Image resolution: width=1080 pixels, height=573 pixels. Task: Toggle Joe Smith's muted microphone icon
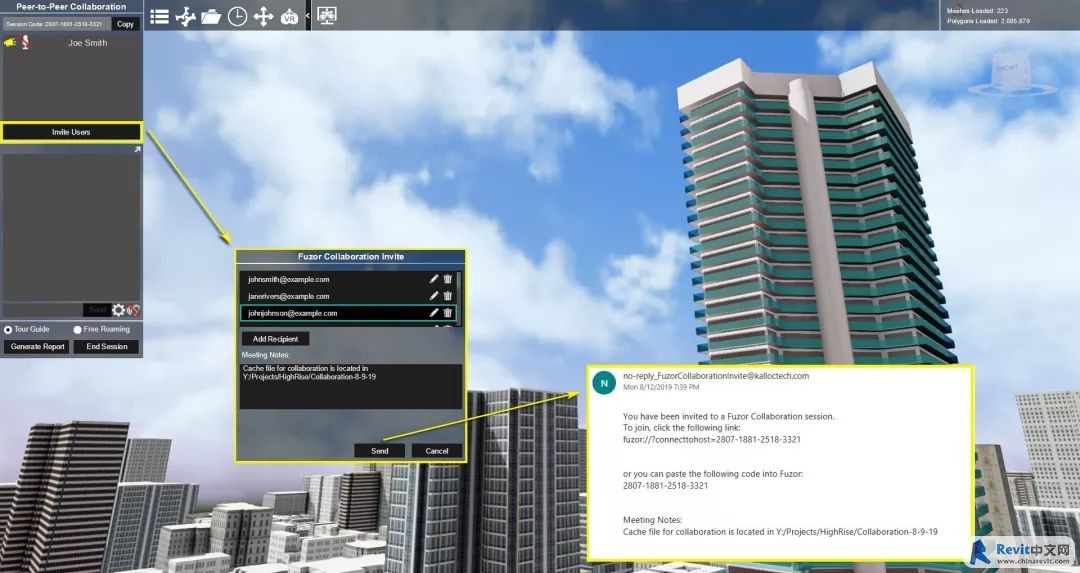[x=25, y=43]
